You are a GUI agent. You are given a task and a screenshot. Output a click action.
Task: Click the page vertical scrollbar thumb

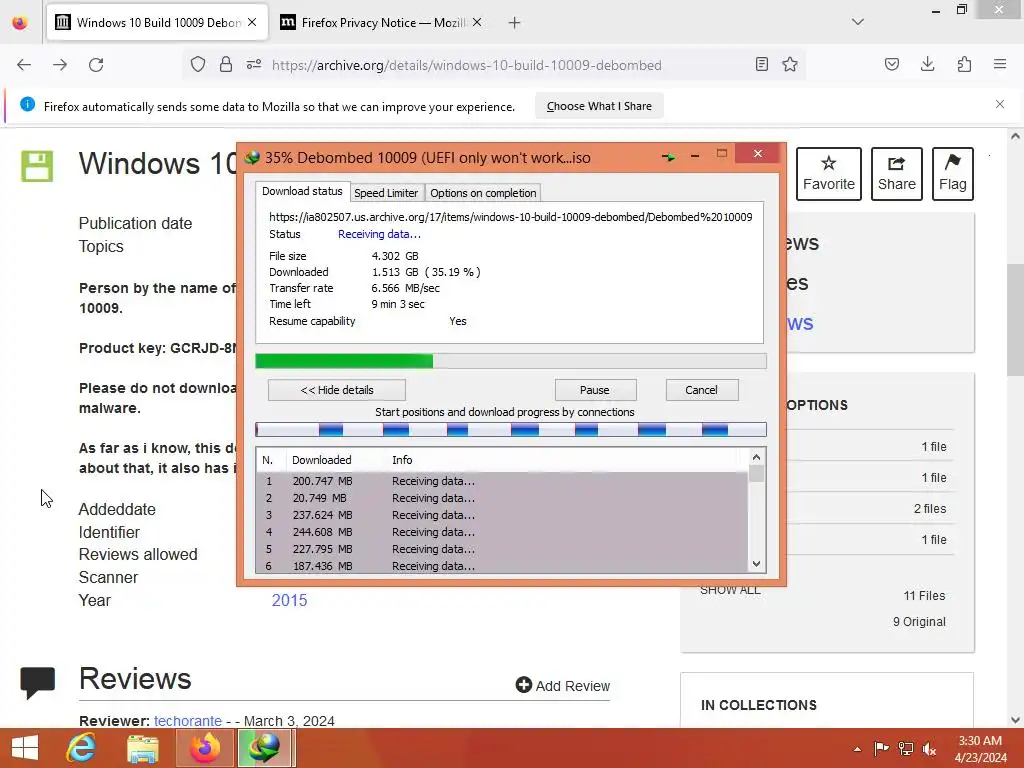coord(1015,320)
